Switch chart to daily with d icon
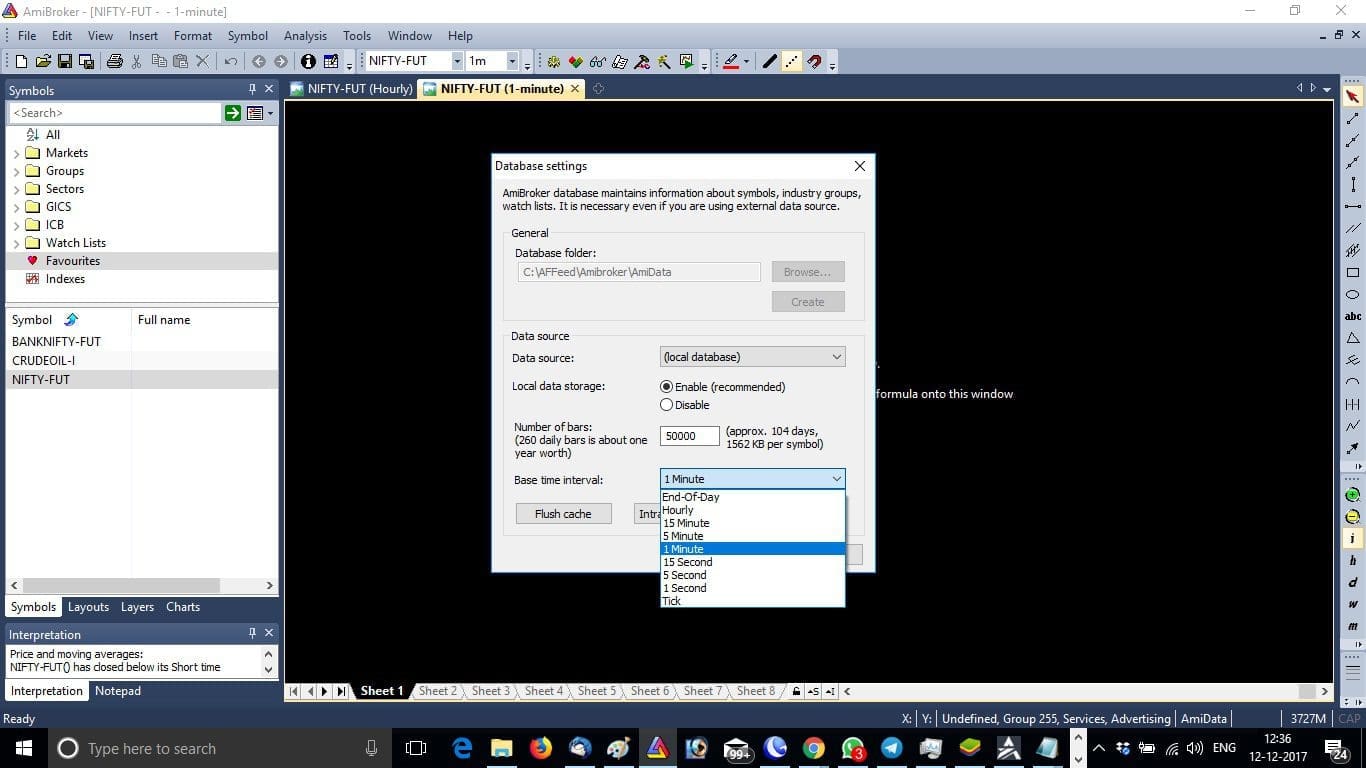The height and width of the screenshot is (768, 1366). coord(1353,583)
